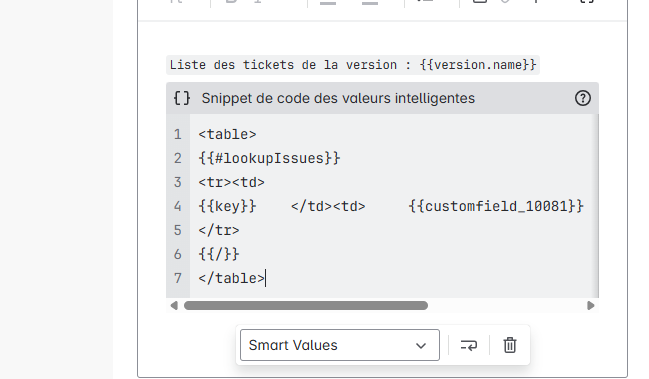649x379 pixels.
Task: Open the Smart Values language dropdown
Action: point(340,345)
